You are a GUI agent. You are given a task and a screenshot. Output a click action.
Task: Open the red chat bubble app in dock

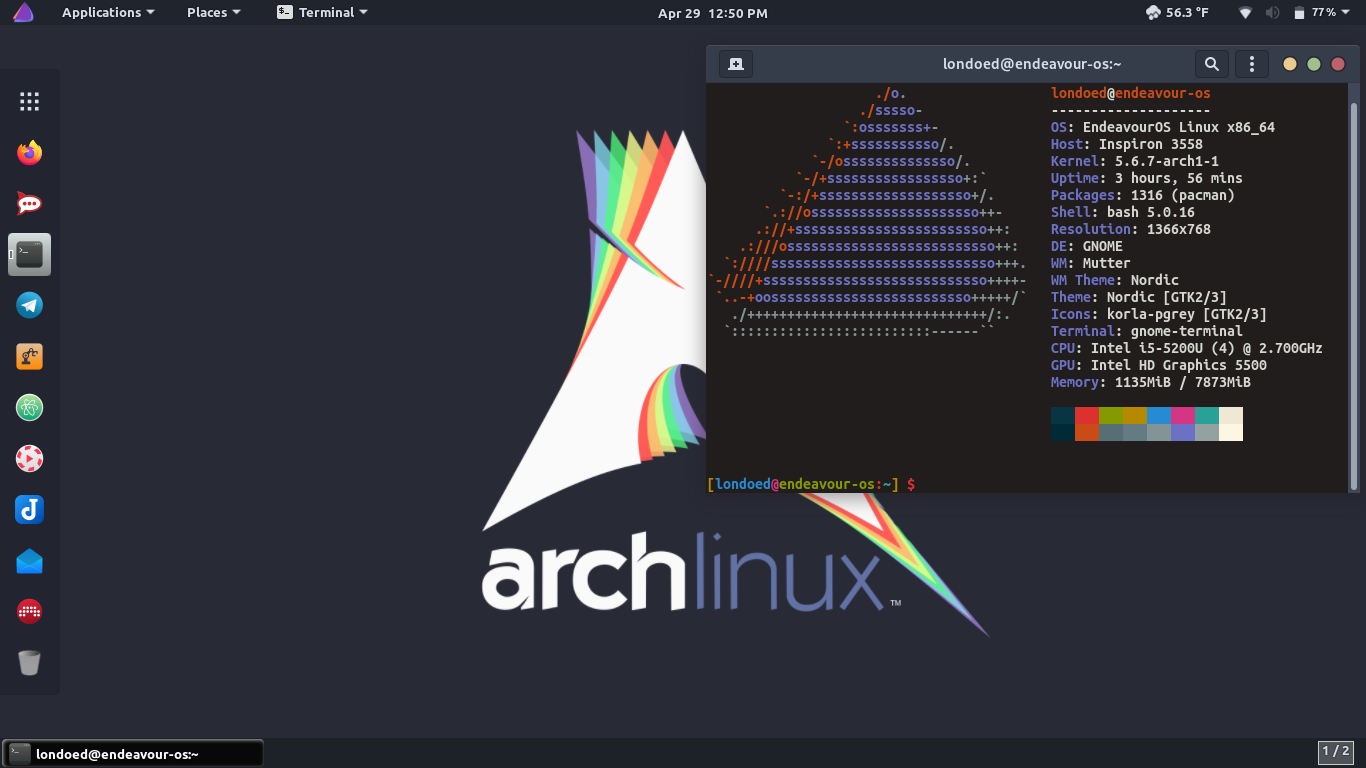29,204
